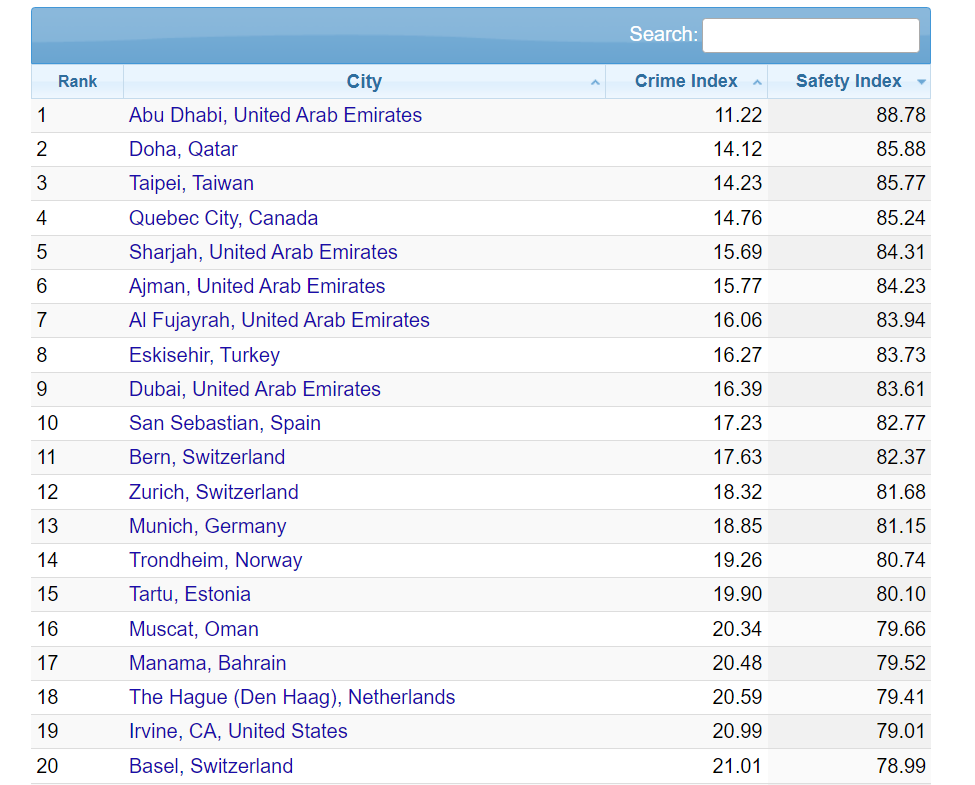975x785 pixels.
Task: Open Abu Dhabi, United Arab Emirates link
Action: pos(275,115)
